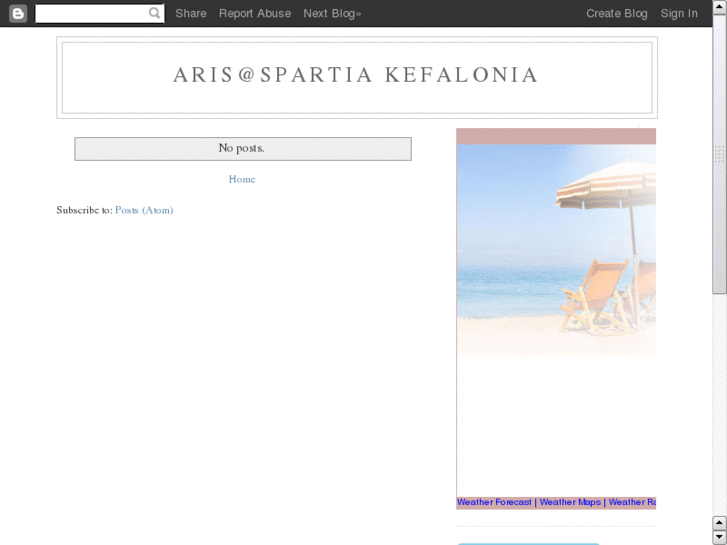Click Sign In link

coord(679,13)
